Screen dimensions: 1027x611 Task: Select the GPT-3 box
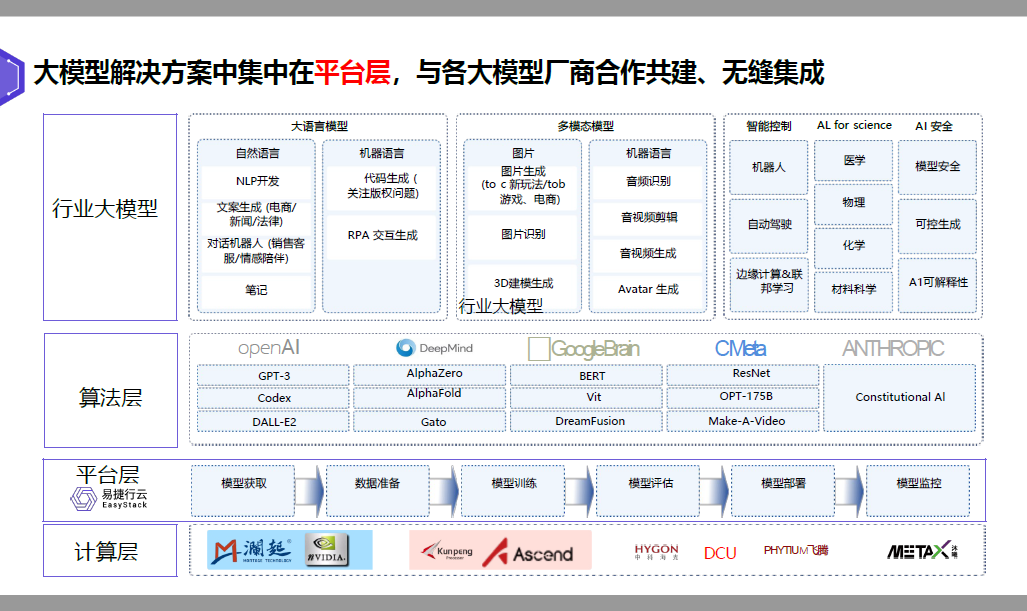pos(273,376)
